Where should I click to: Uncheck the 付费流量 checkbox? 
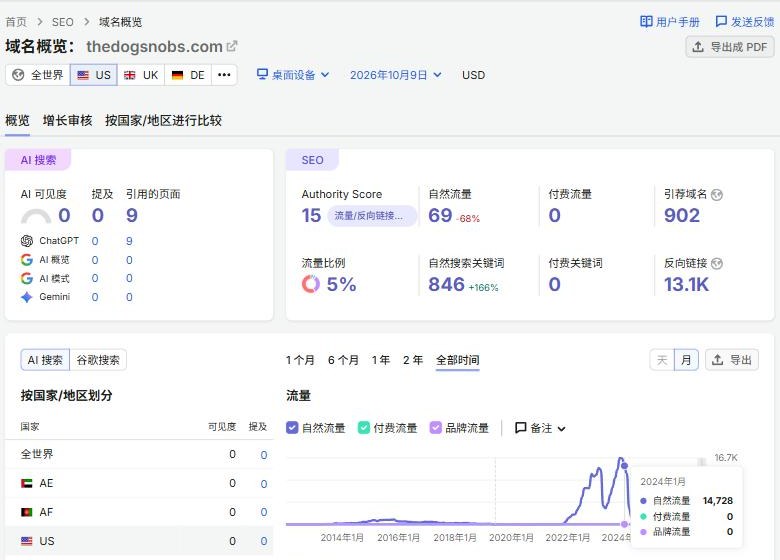(364, 428)
